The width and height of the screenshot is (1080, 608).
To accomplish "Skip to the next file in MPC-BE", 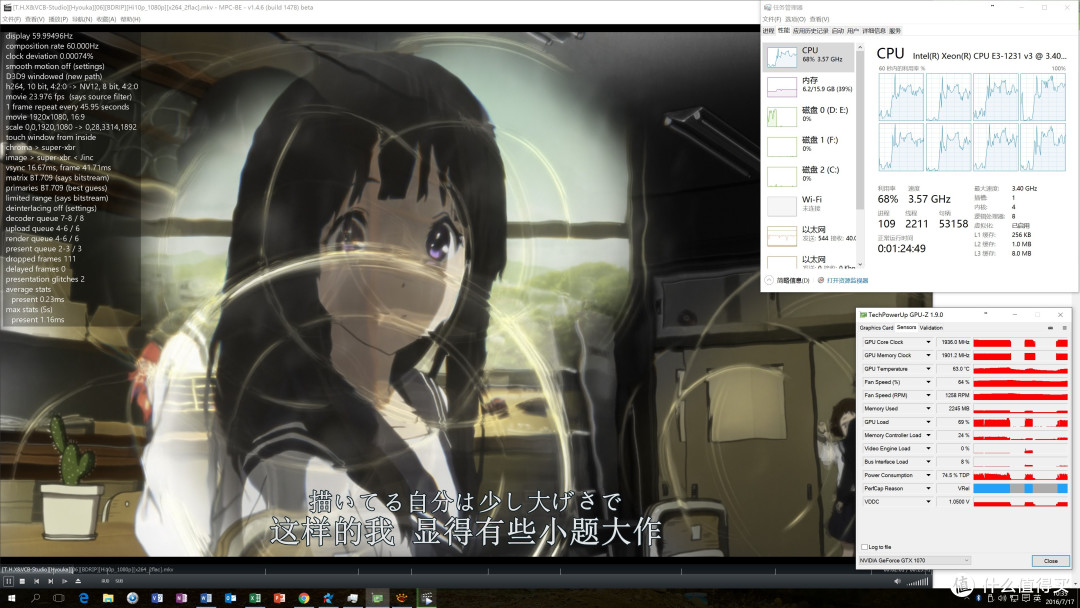I will pos(50,581).
